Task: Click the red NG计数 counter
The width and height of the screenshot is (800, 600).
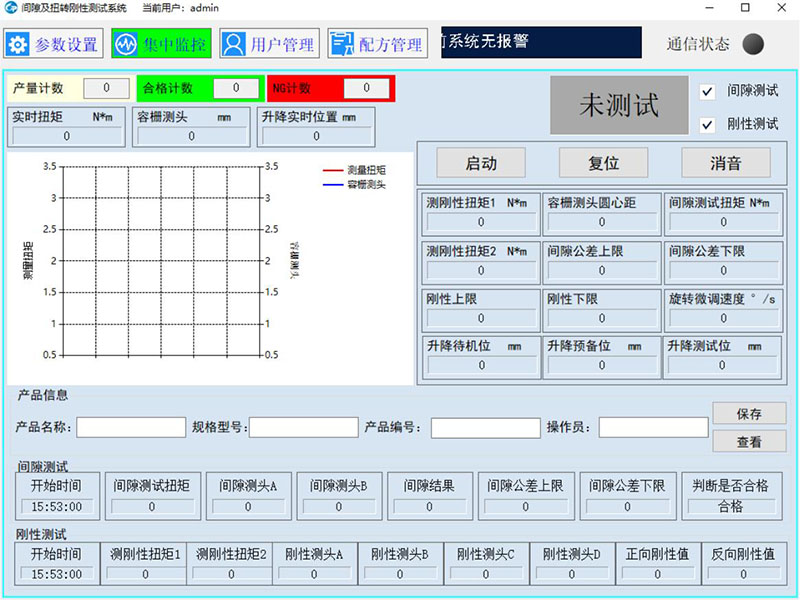Action: [x=331, y=88]
